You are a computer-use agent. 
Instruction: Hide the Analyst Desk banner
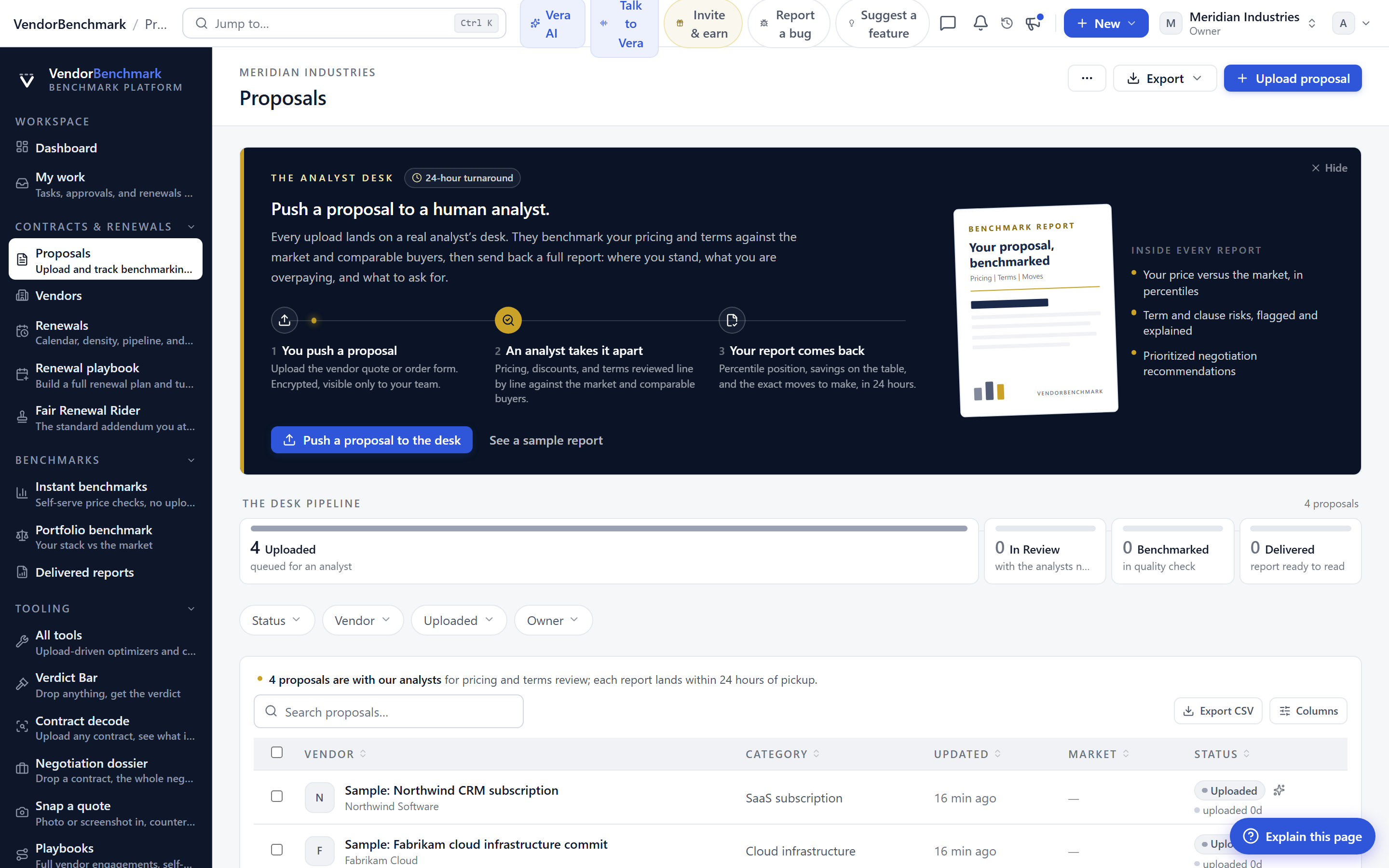[x=1329, y=168]
